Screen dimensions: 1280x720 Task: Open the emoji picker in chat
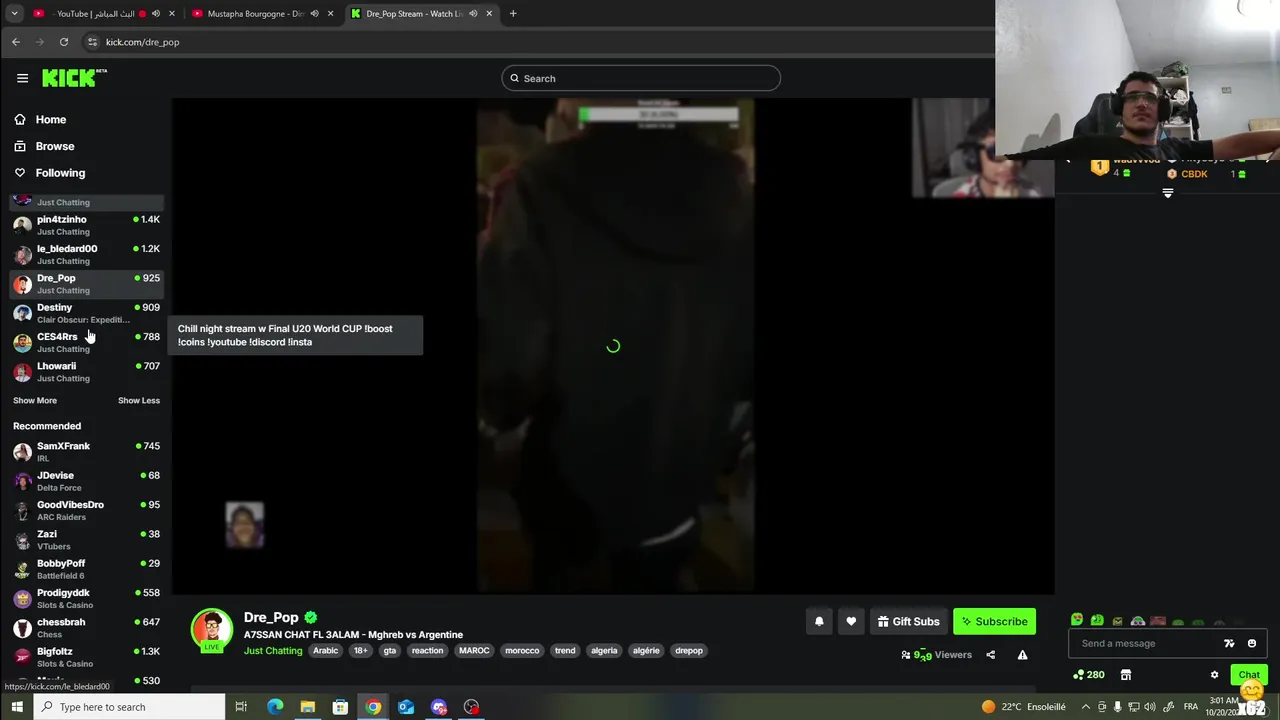click(x=1251, y=643)
